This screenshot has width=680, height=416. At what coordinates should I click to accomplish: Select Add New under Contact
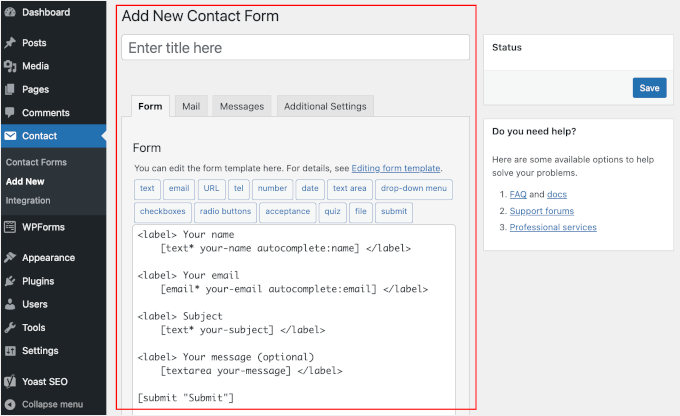(x=25, y=181)
